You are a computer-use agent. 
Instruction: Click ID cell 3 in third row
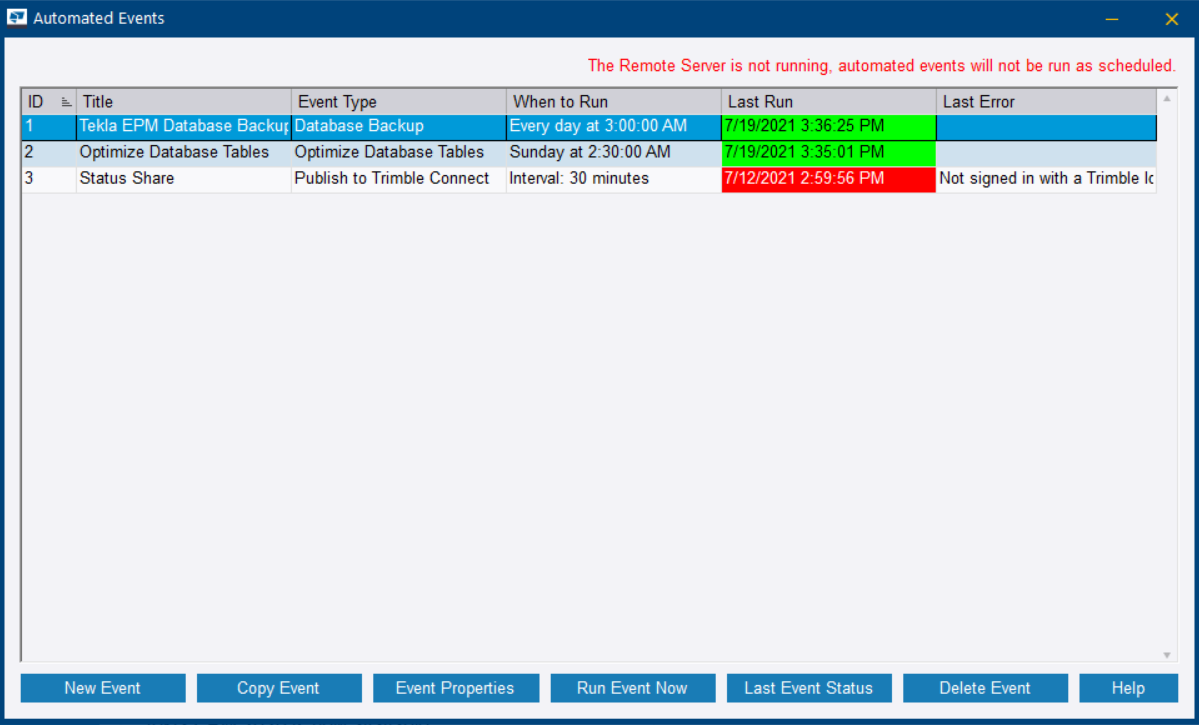(x=49, y=179)
